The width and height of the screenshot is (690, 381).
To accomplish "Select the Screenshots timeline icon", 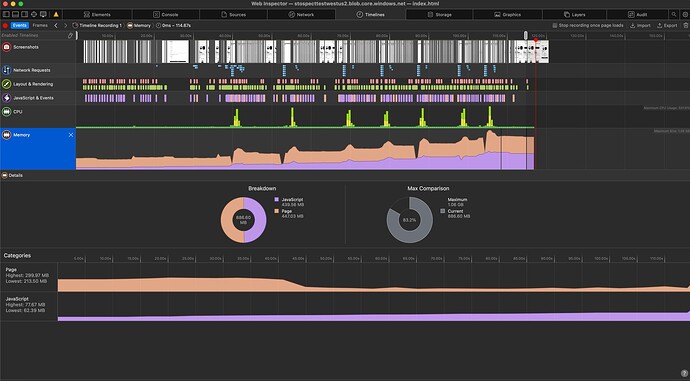I will click(7, 47).
